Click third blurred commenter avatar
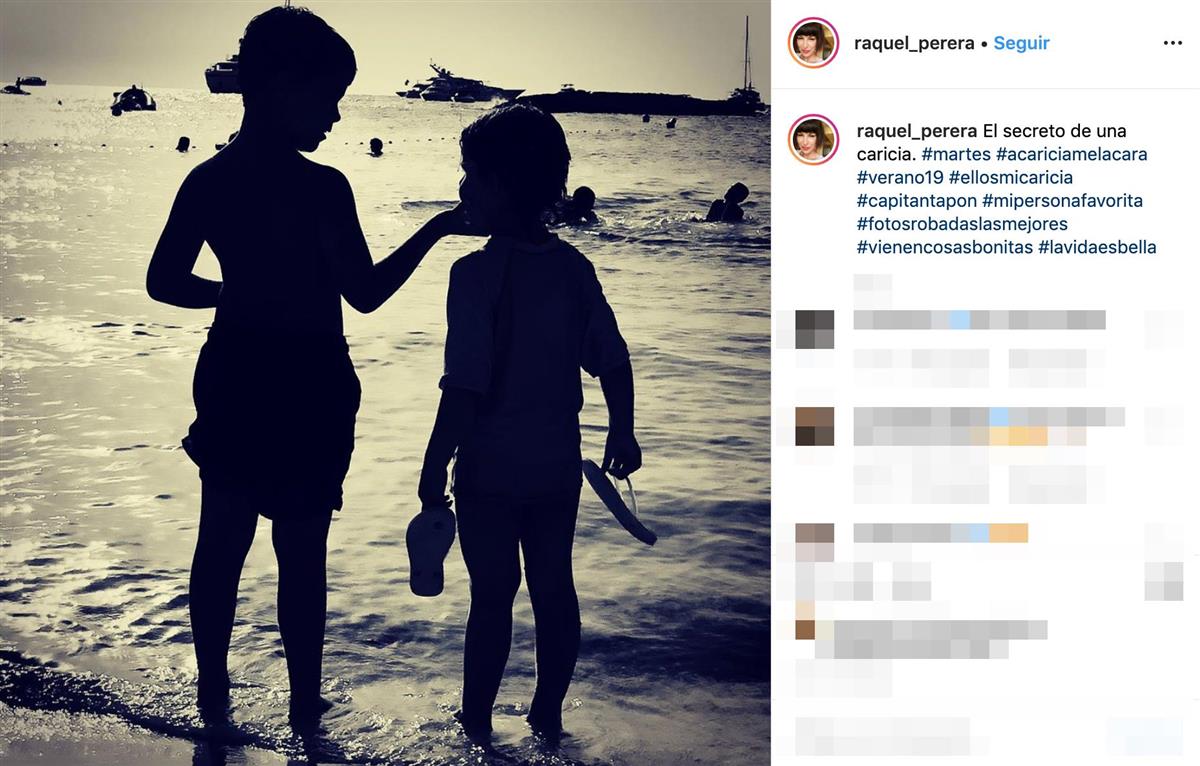The image size is (1200, 766). coord(814,542)
